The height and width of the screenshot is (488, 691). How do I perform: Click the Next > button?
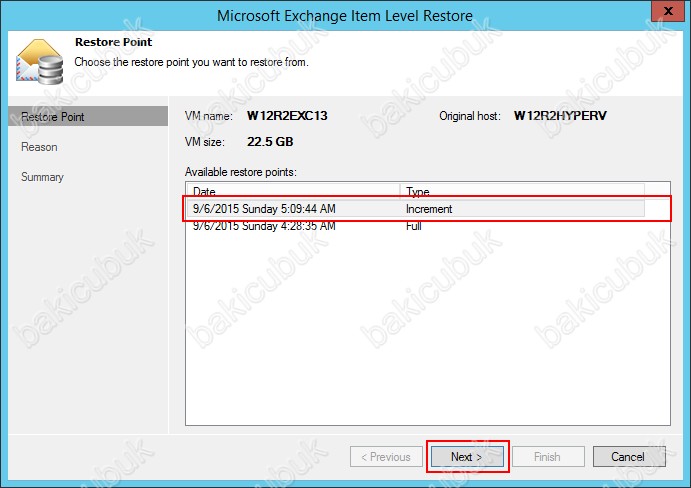coord(467,457)
